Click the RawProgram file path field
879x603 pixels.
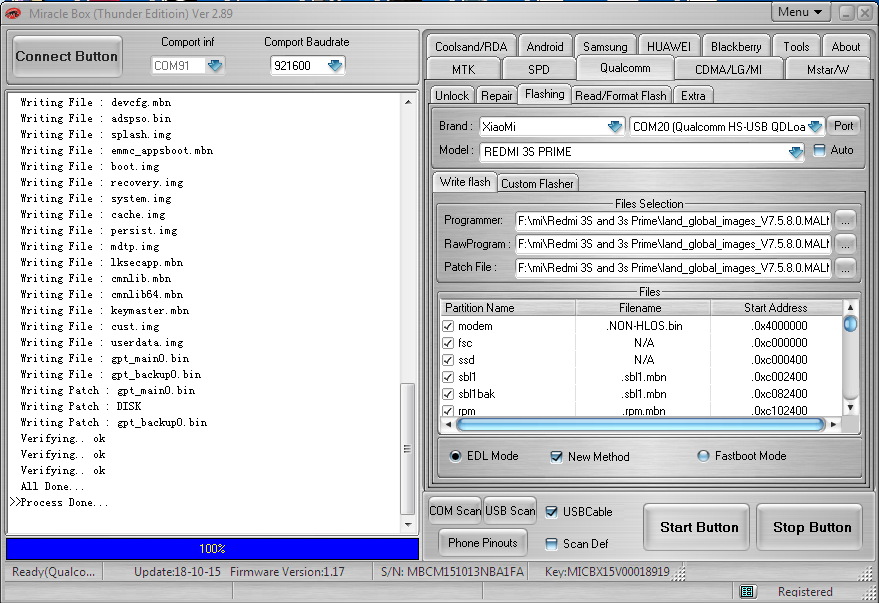[x=673, y=244]
